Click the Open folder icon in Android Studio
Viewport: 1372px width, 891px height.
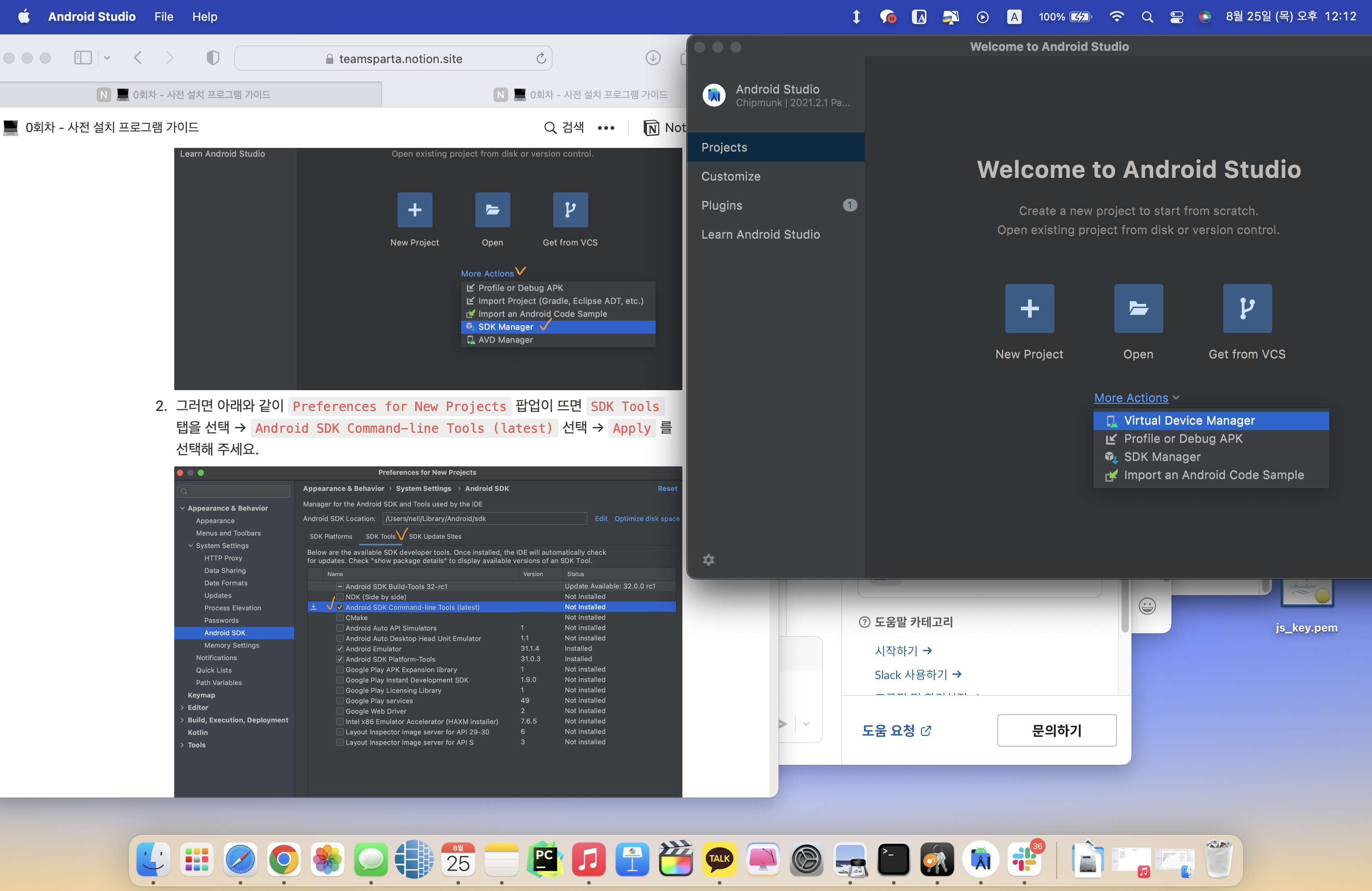pos(1138,308)
